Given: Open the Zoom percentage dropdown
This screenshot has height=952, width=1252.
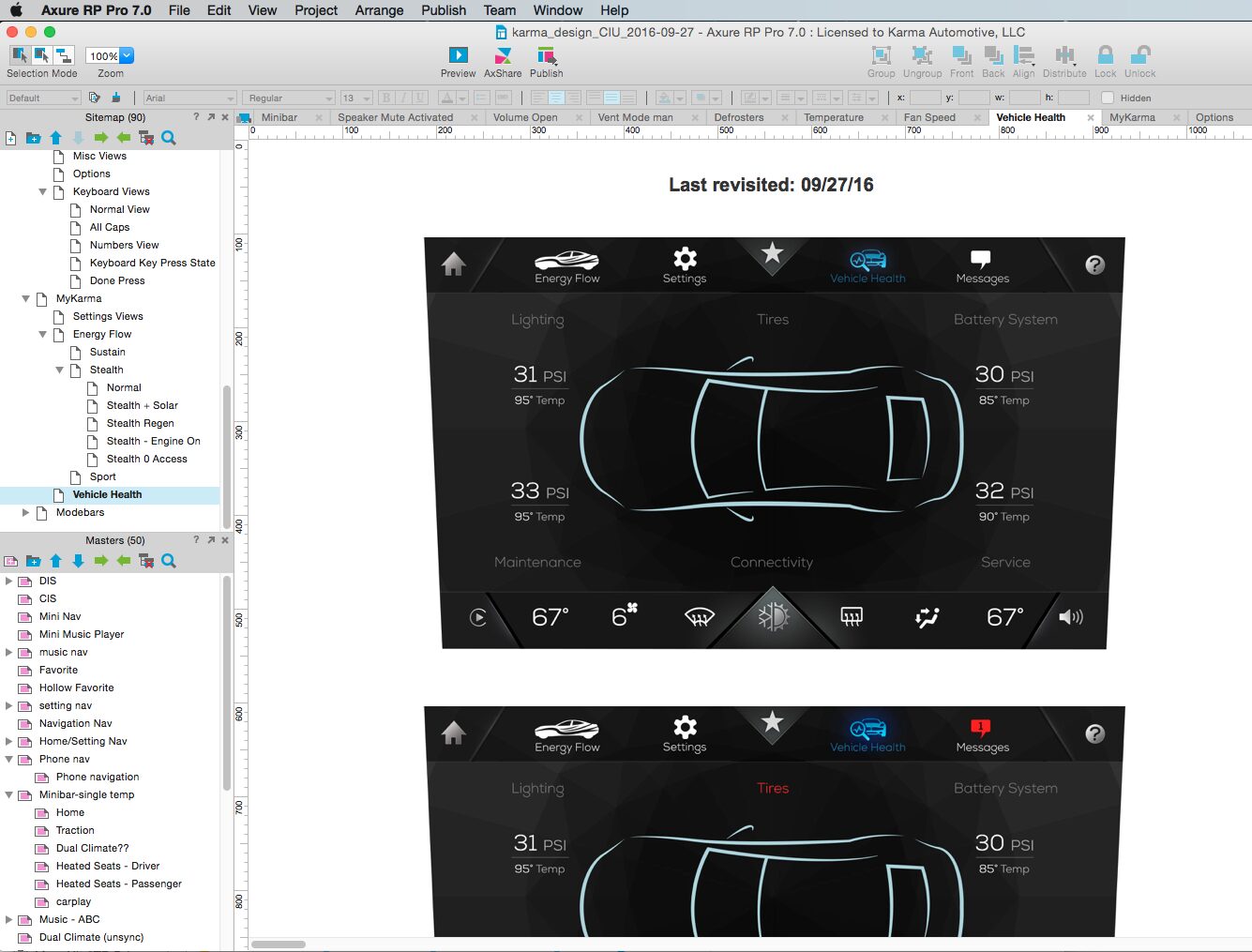Looking at the screenshot, I should pos(127,55).
